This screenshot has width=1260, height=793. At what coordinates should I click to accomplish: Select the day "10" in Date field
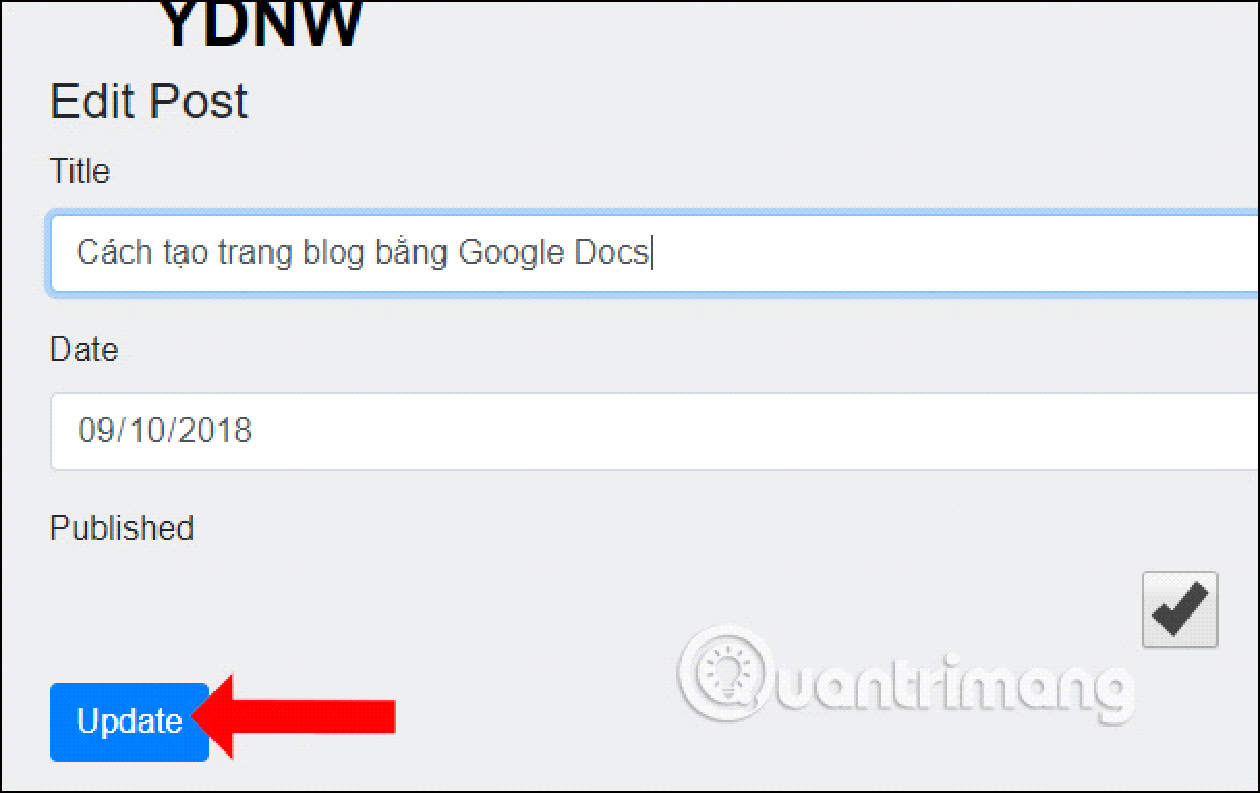click(145, 431)
